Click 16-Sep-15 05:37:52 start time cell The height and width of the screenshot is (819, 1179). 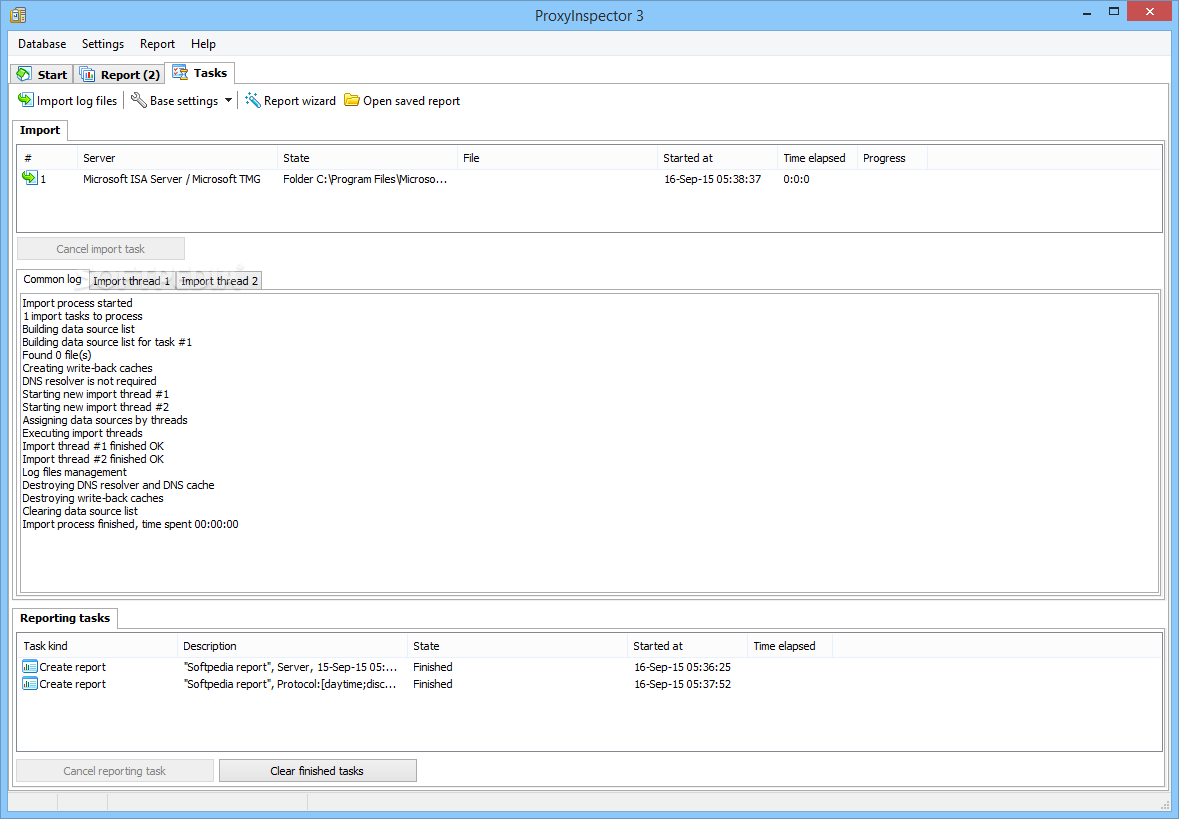coord(682,684)
